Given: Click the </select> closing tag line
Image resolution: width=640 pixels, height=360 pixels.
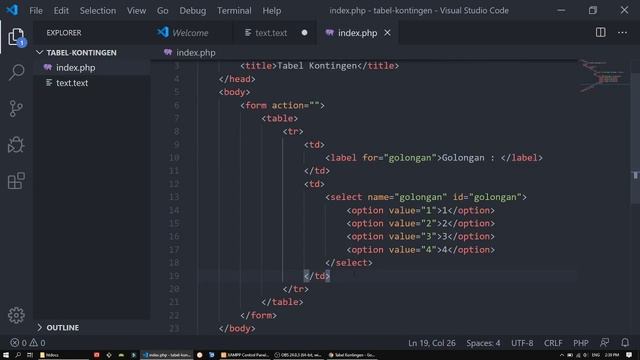Looking at the screenshot, I should [x=349, y=262].
